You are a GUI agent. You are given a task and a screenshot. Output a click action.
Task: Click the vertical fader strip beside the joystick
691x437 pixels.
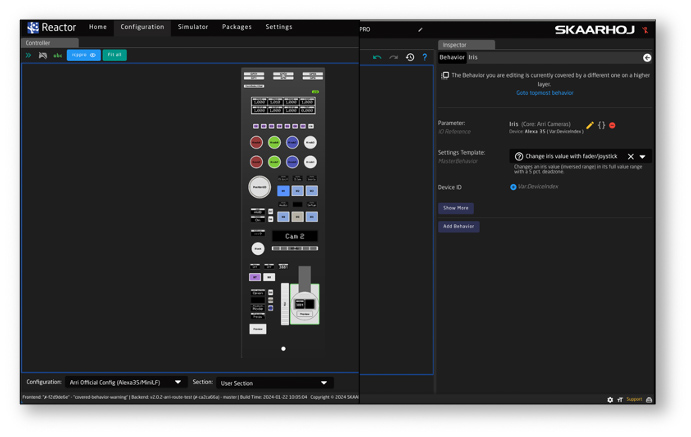point(285,304)
